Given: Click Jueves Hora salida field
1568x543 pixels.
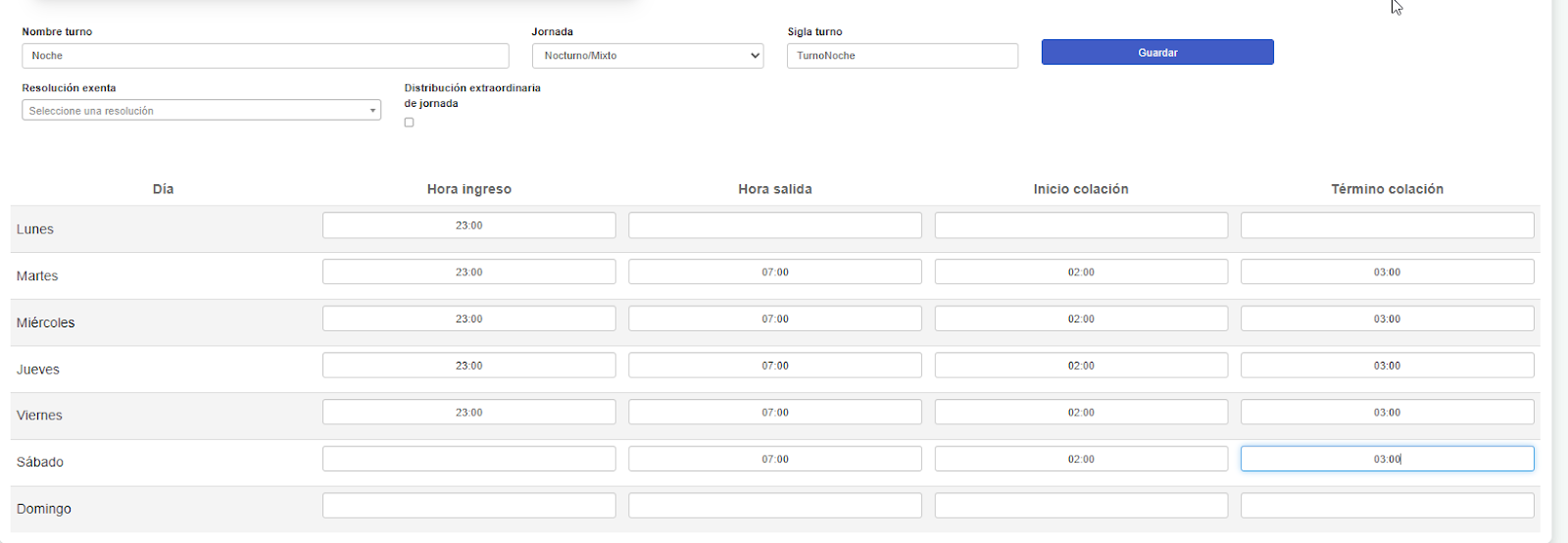Looking at the screenshot, I should click(x=774, y=366).
